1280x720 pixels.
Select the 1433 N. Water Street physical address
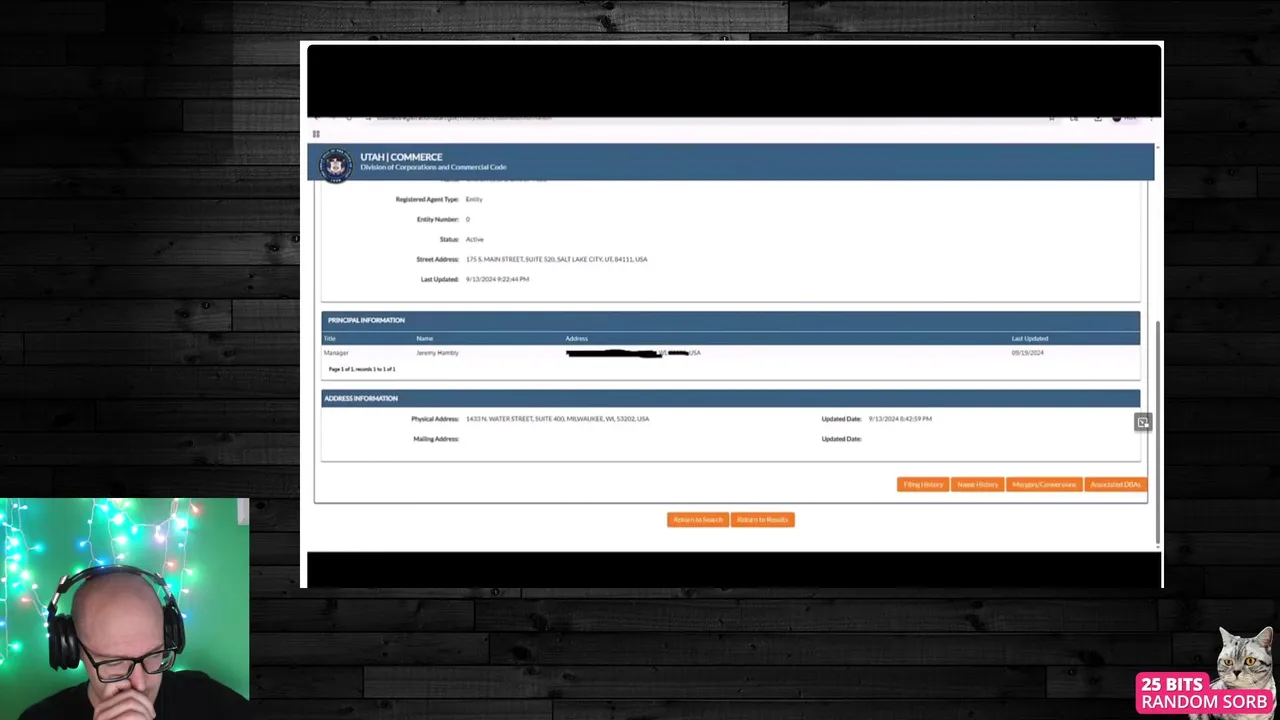point(557,419)
